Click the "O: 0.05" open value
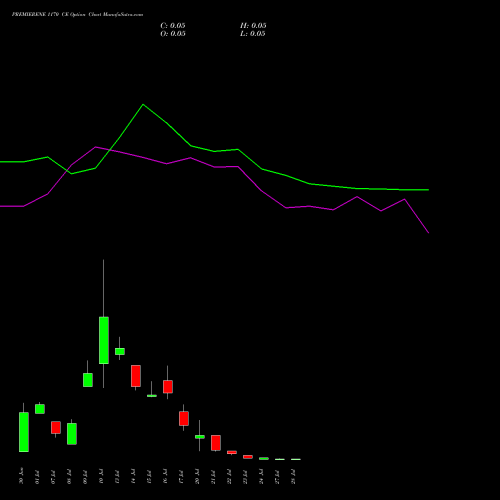This screenshot has width=500, height=500. pos(173,34)
